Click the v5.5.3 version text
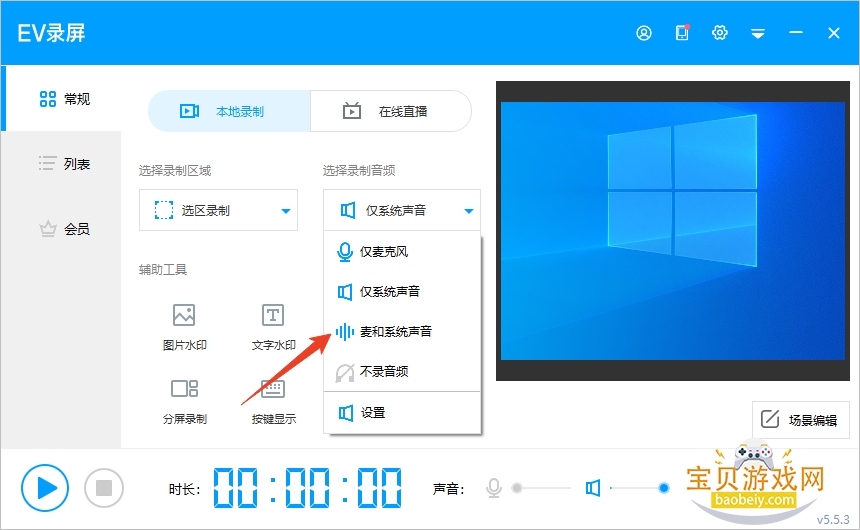The image size is (860, 530). click(x=833, y=520)
